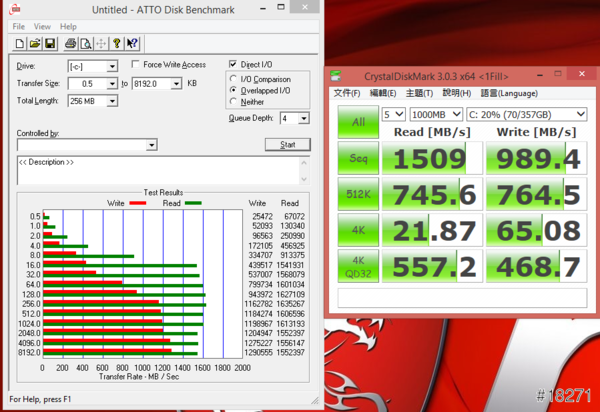This screenshot has width=600, height=412.
Task: Choose the Neither radio option
Action: click(234, 101)
